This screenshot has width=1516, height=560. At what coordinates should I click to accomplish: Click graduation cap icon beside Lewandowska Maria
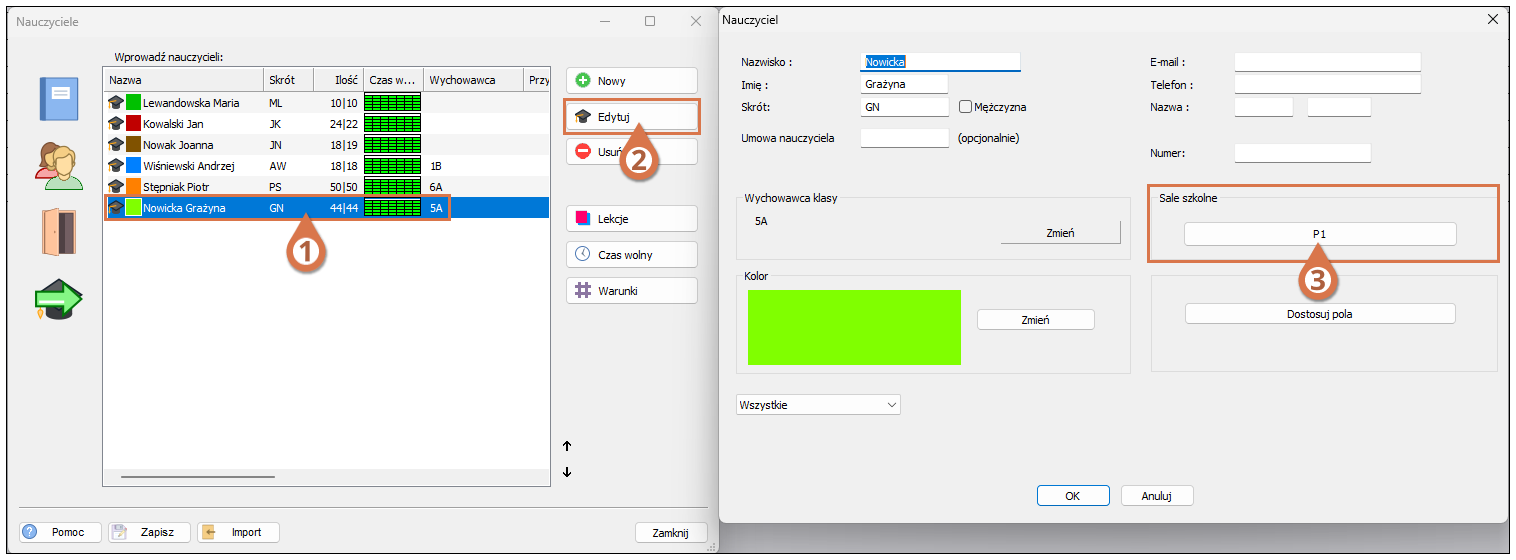115,102
